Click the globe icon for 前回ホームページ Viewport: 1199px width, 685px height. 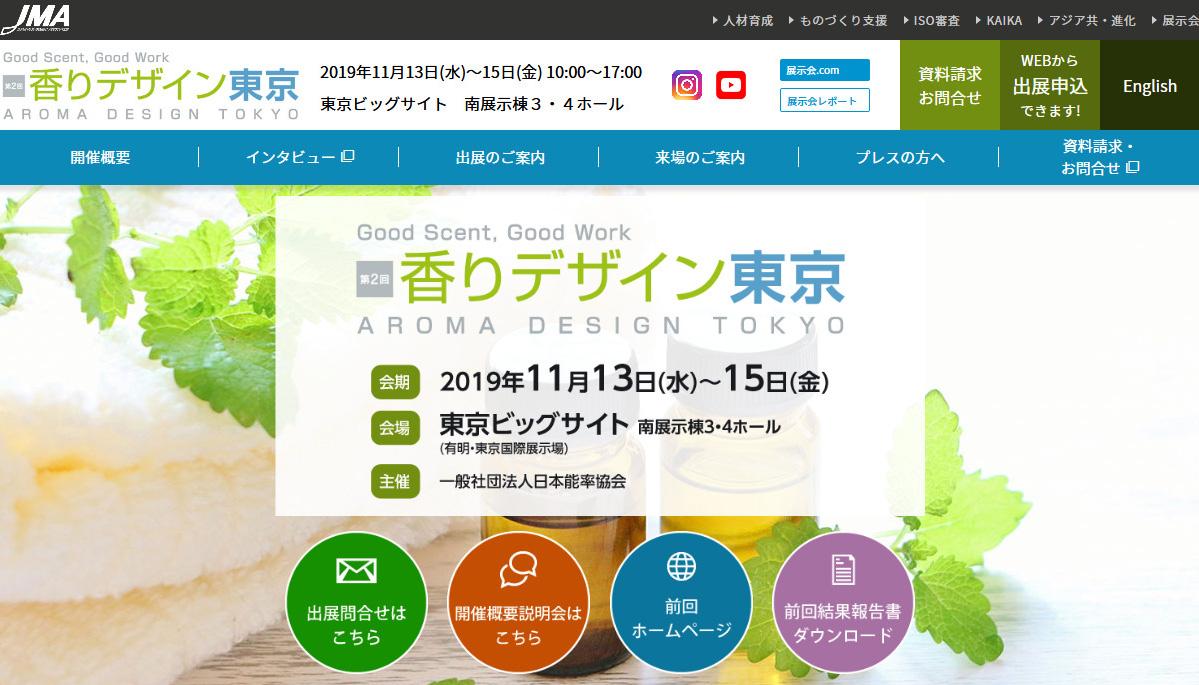[681, 566]
